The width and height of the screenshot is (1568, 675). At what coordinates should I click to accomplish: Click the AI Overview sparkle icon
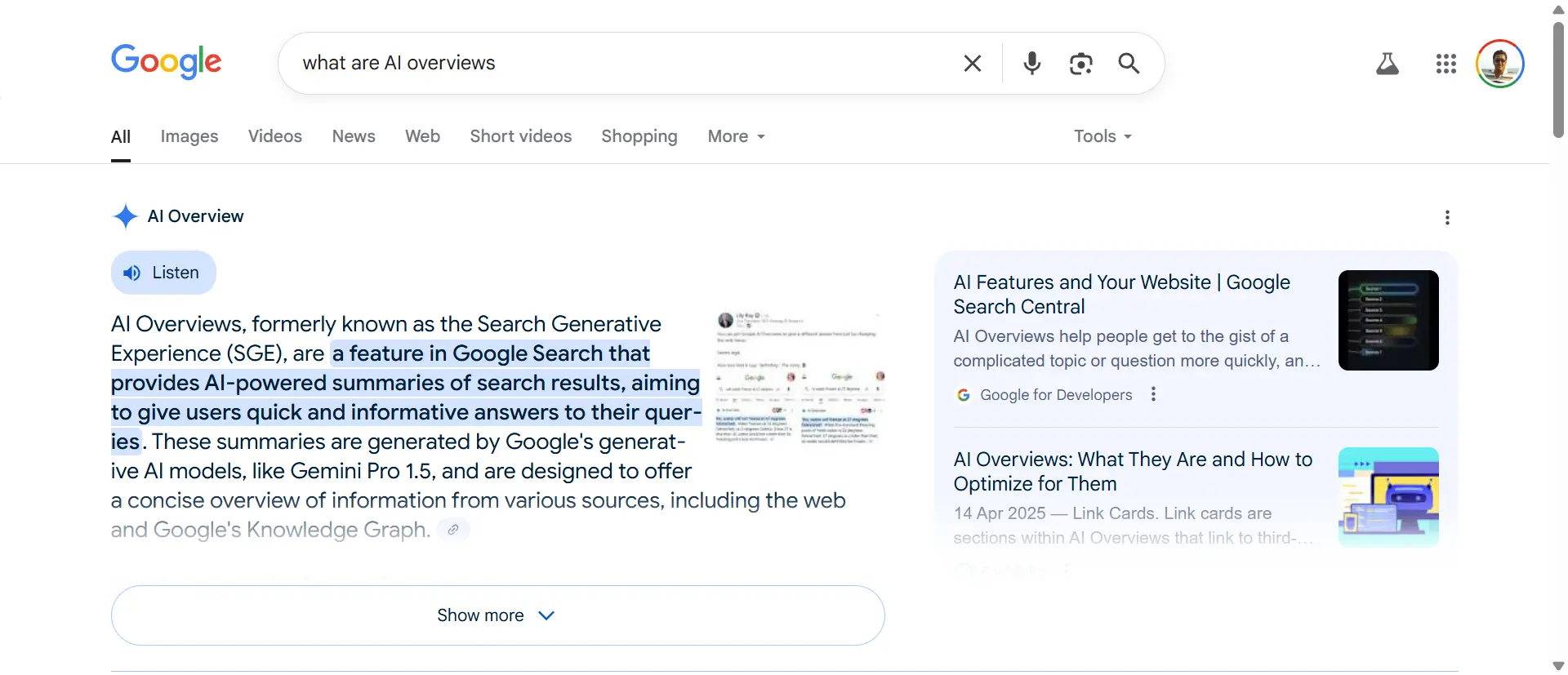[x=125, y=216]
